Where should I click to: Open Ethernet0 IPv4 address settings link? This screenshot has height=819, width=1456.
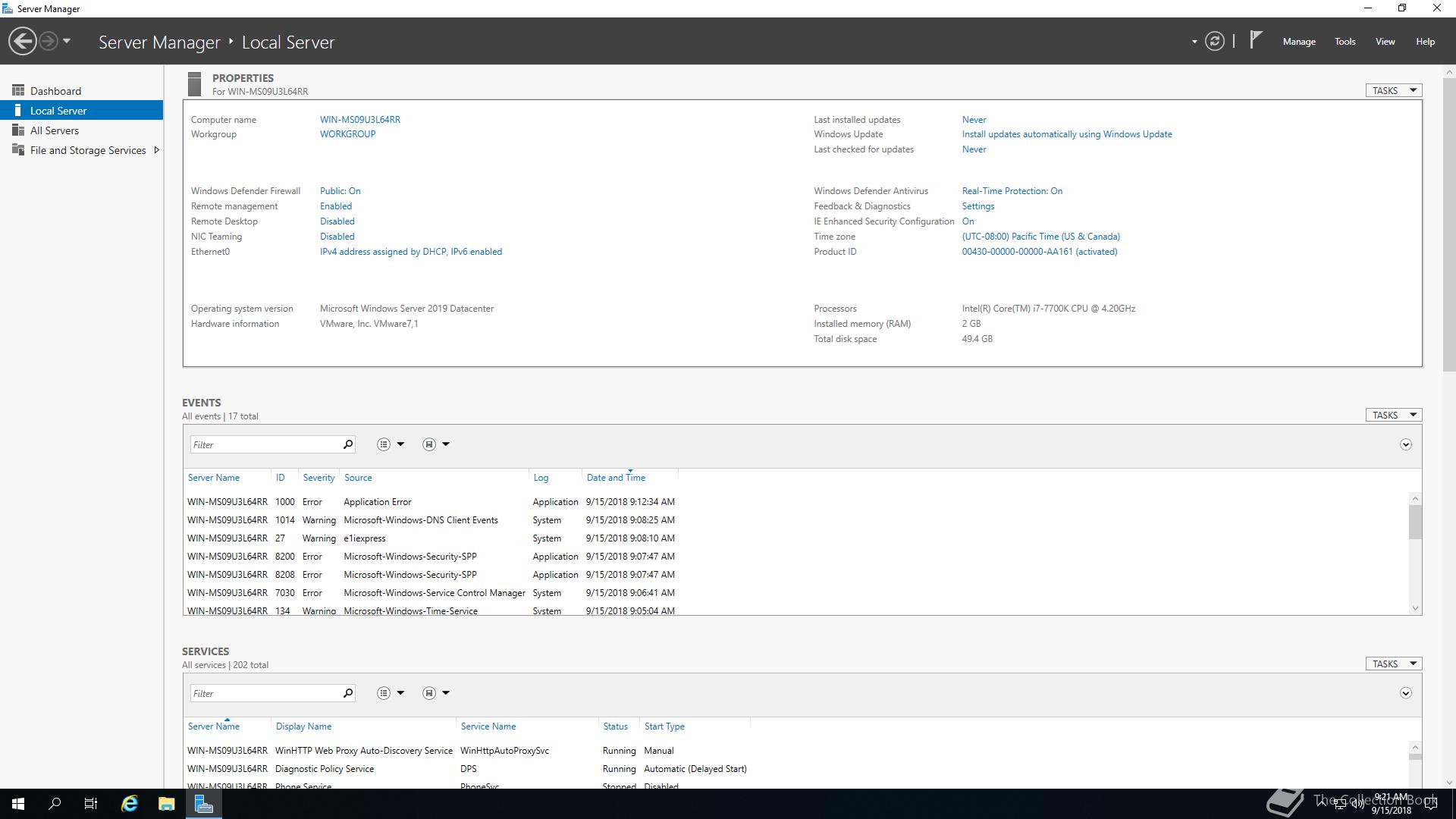pyautogui.click(x=411, y=252)
